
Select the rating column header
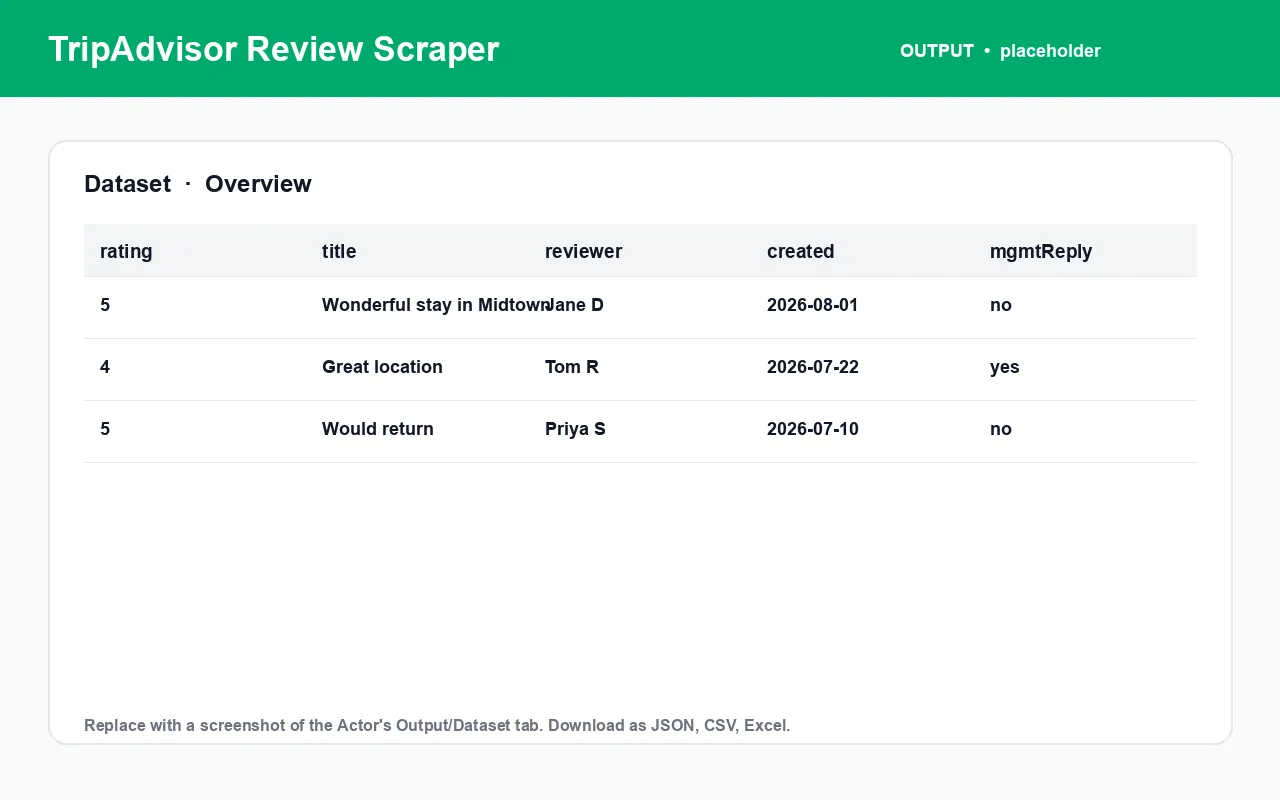pos(126,251)
